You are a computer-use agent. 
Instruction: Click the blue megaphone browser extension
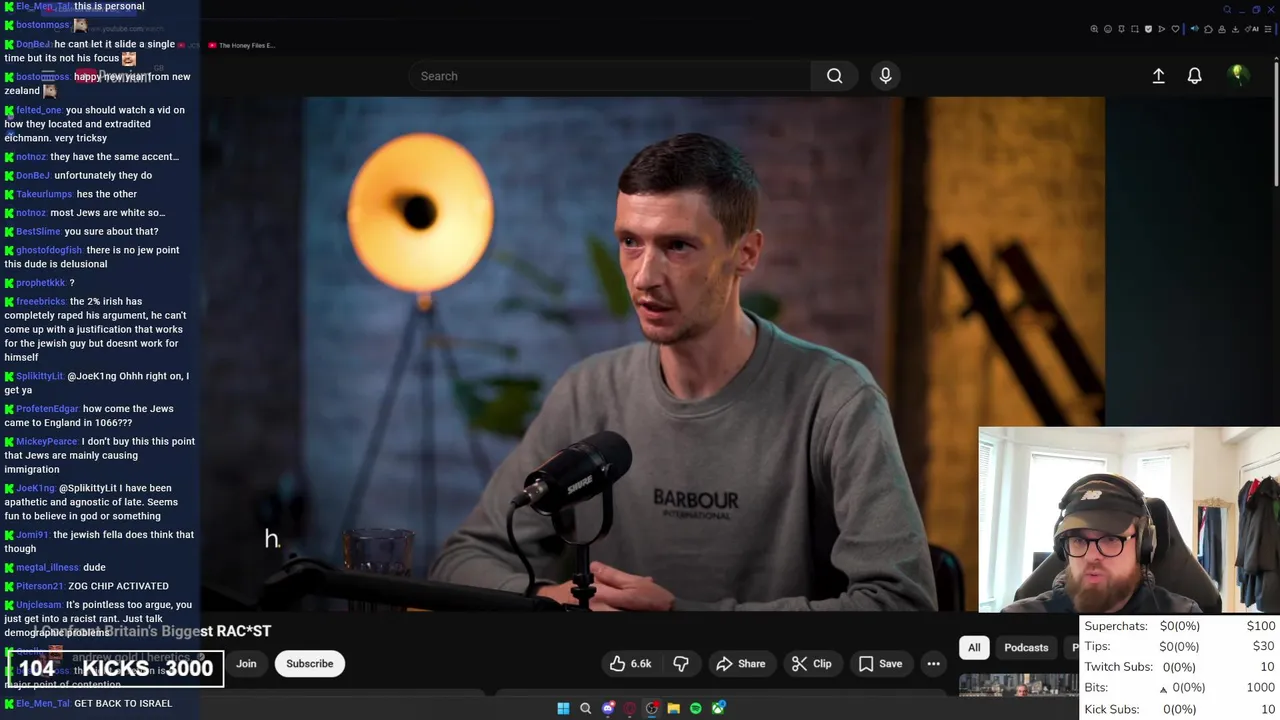[x=1195, y=29]
